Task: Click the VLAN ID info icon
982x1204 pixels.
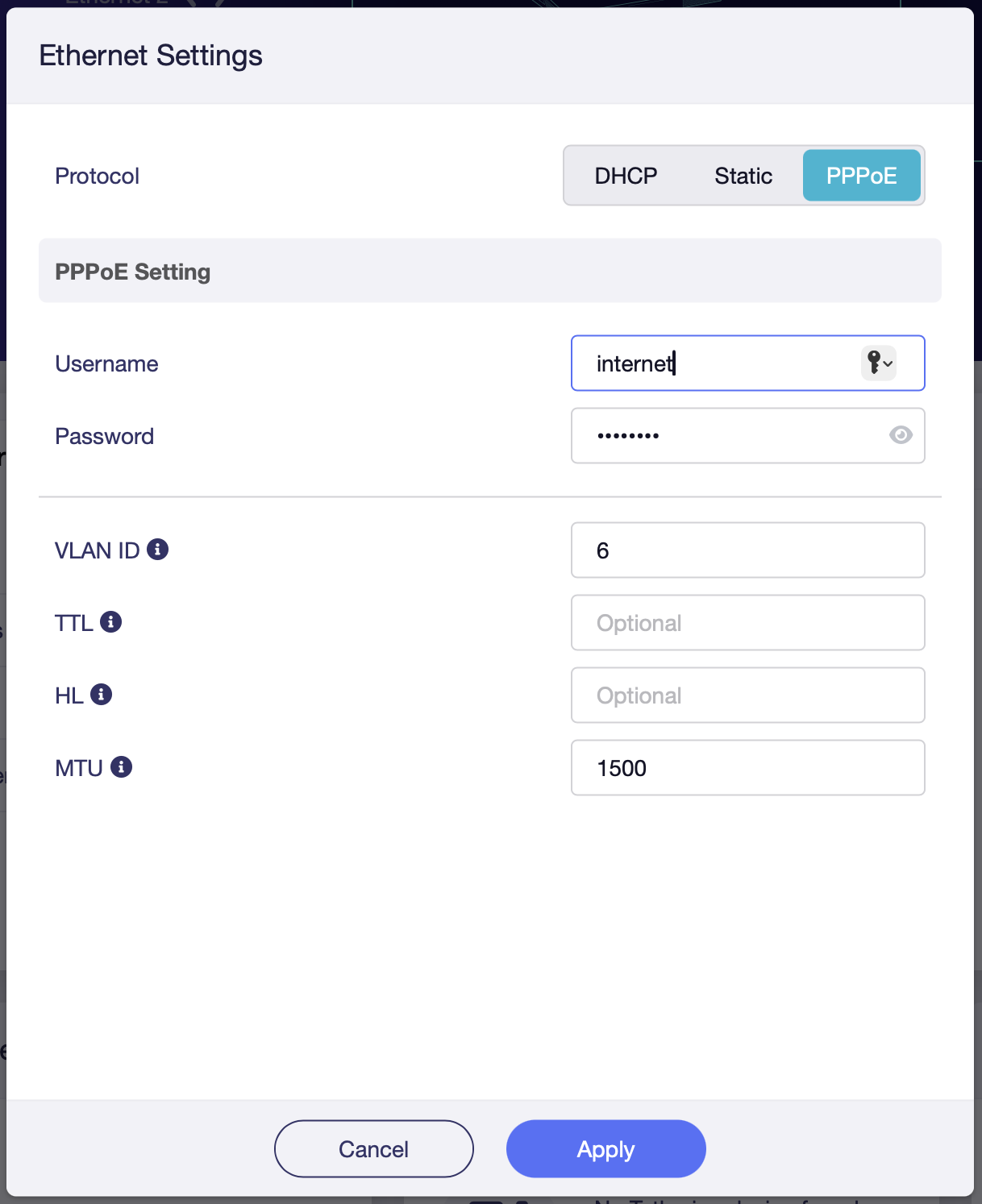Action: (x=158, y=550)
